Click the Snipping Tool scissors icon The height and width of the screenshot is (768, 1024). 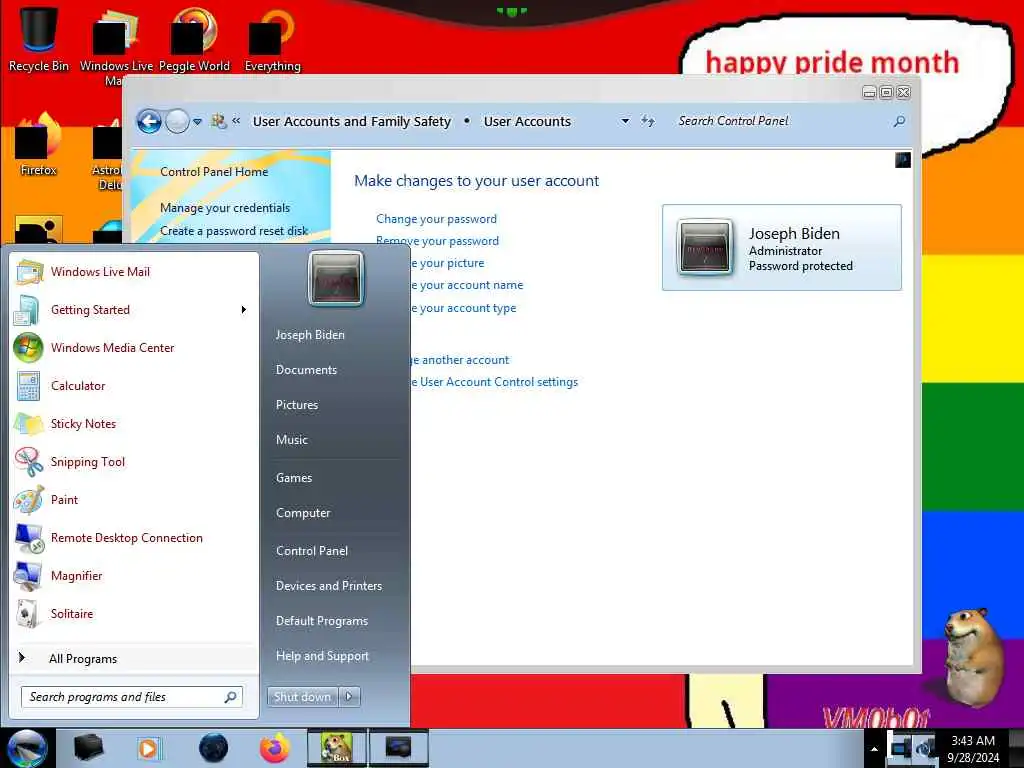tap(29, 462)
